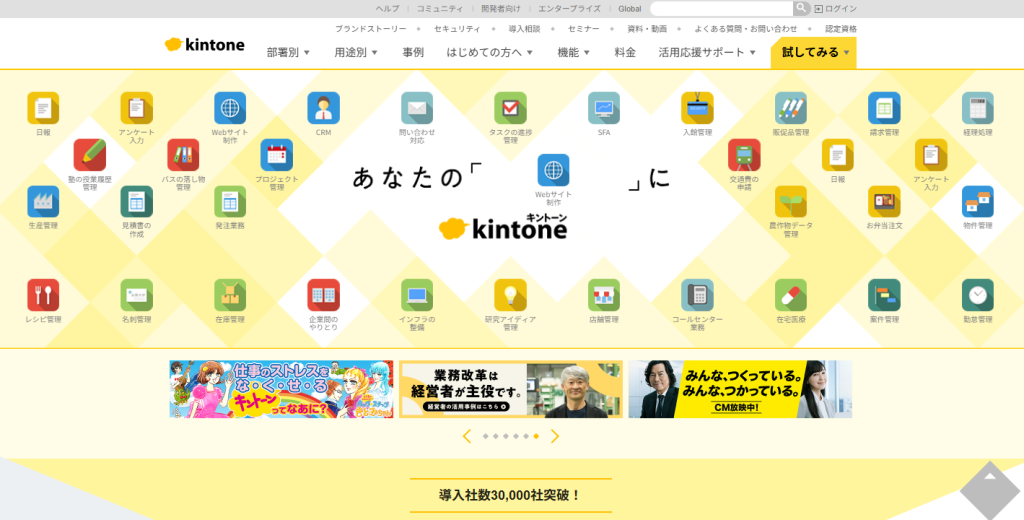This screenshot has width=1024, height=520.
Task: Click the プロジェクト管理 calendar icon
Action: pos(276,155)
